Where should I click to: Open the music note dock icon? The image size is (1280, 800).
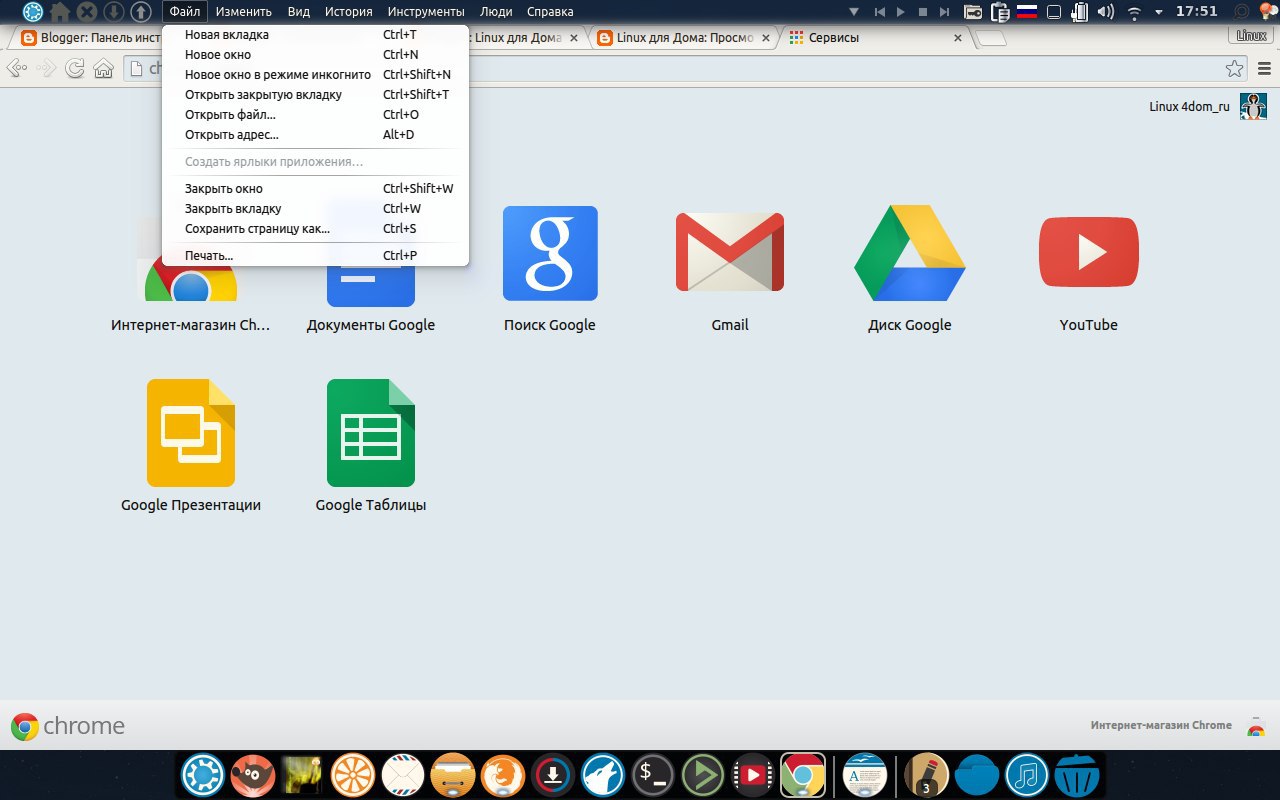click(x=1027, y=774)
